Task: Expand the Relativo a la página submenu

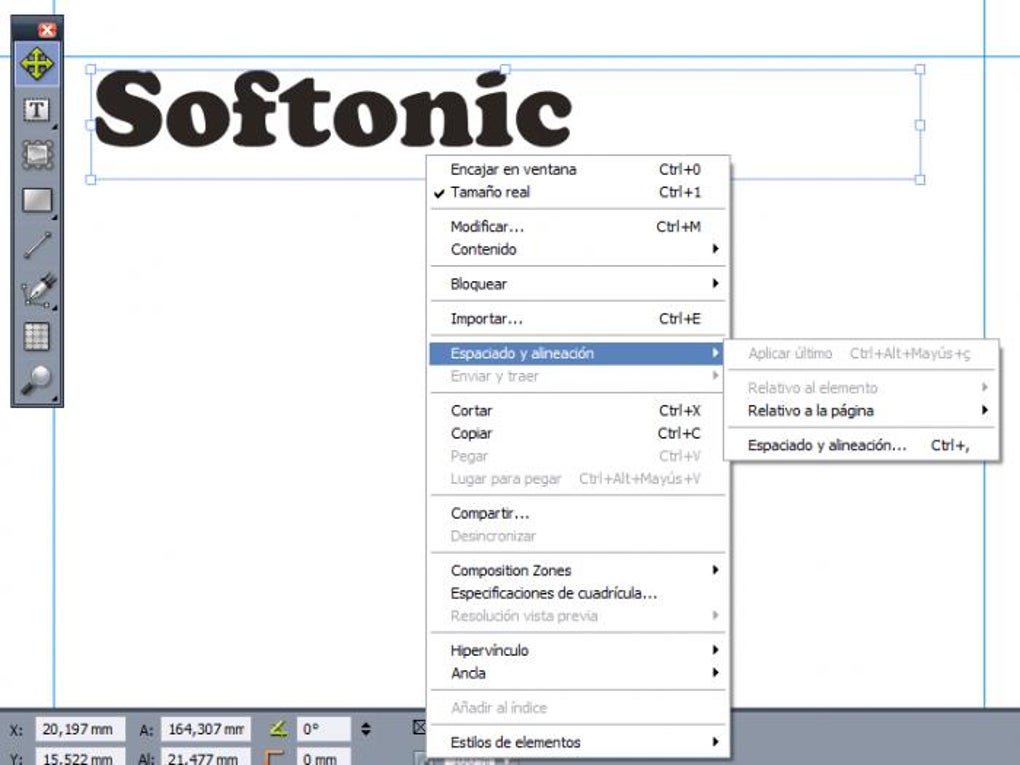Action: 862,411
